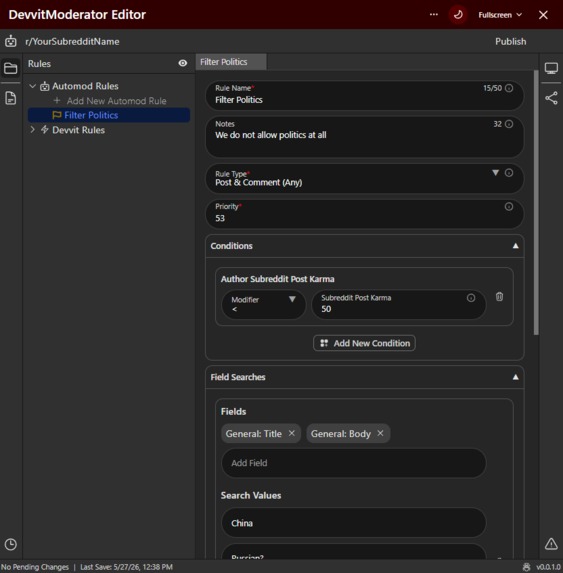Screen dimensions: 563x573
Task: Remove the General: Title field chip
Action: click(292, 433)
